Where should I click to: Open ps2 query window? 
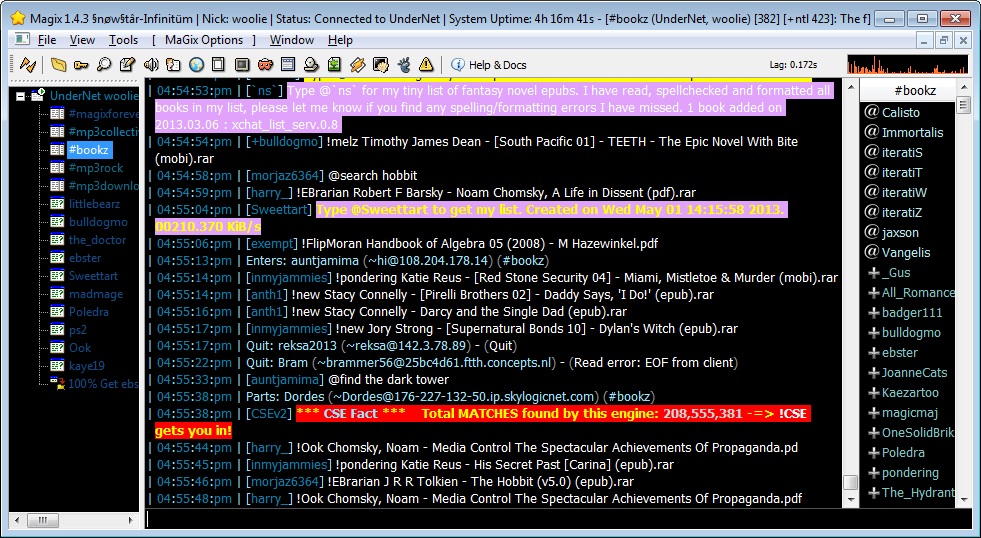[x=78, y=330]
